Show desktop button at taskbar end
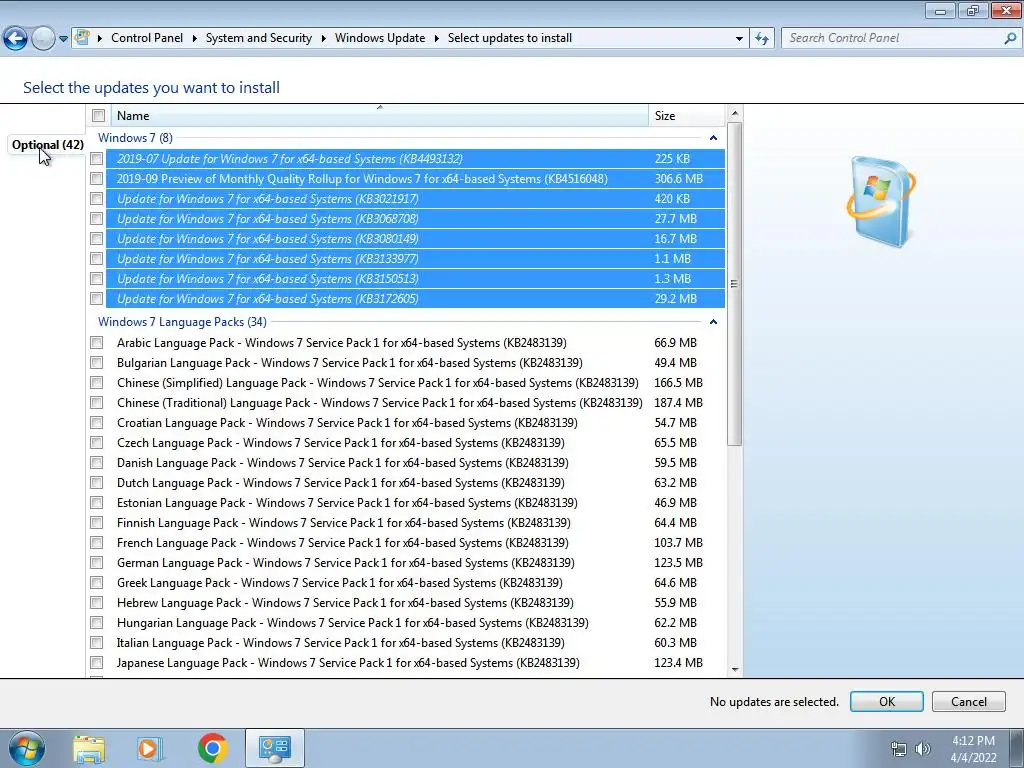 coord(1016,748)
